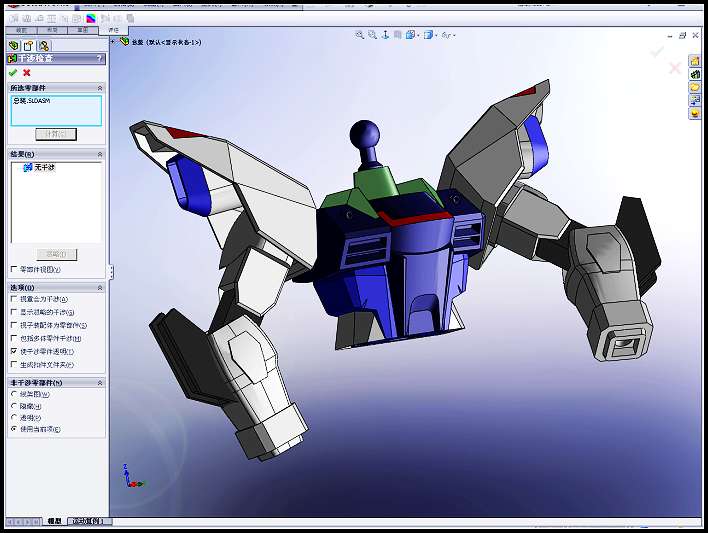Enable 包括多体零件干涉(M) checkbox
The height and width of the screenshot is (533, 708).
coord(14,338)
